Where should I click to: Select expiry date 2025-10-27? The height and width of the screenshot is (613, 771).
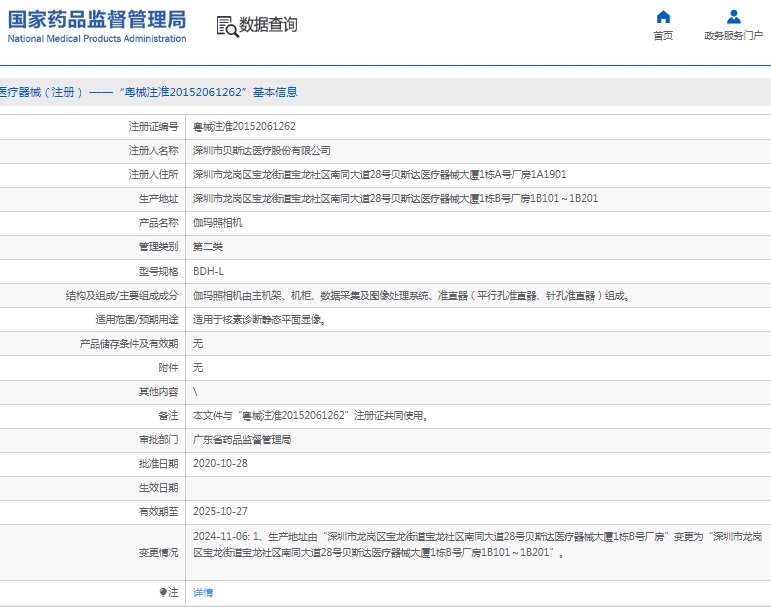coord(220,512)
